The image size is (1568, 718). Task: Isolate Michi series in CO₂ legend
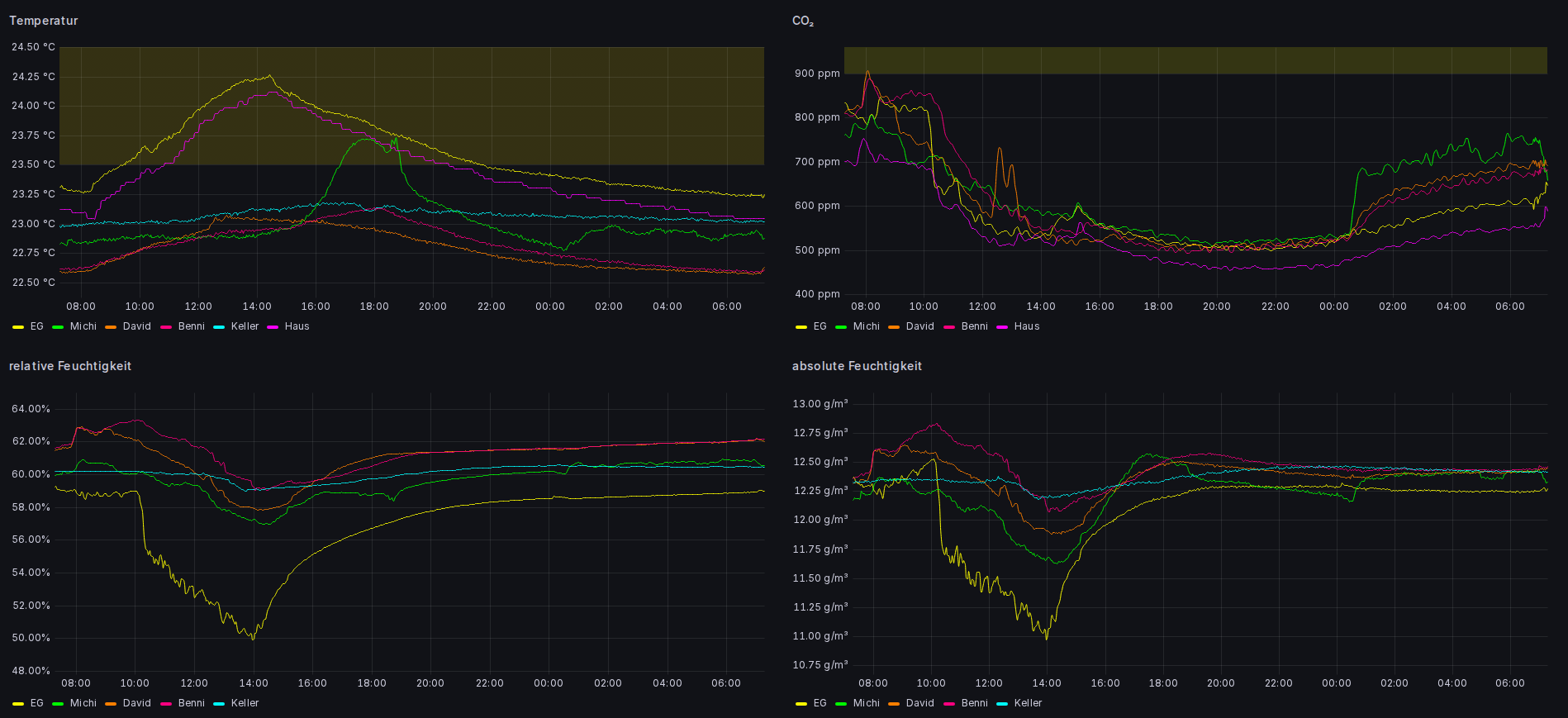coord(866,326)
